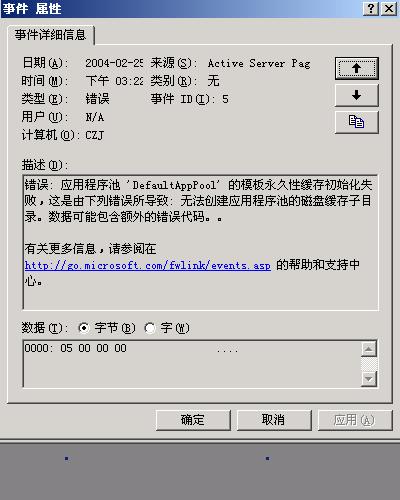The height and width of the screenshot is (500, 400).
Task: Copy event details to clipboard
Action: (356, 122)
